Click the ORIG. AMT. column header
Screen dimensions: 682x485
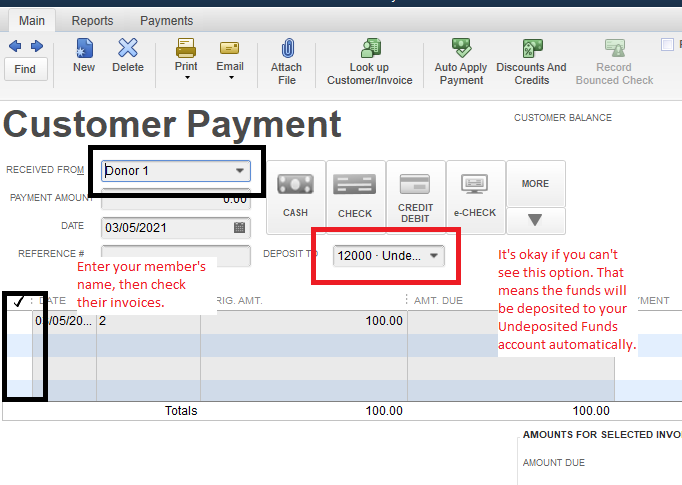238,301
